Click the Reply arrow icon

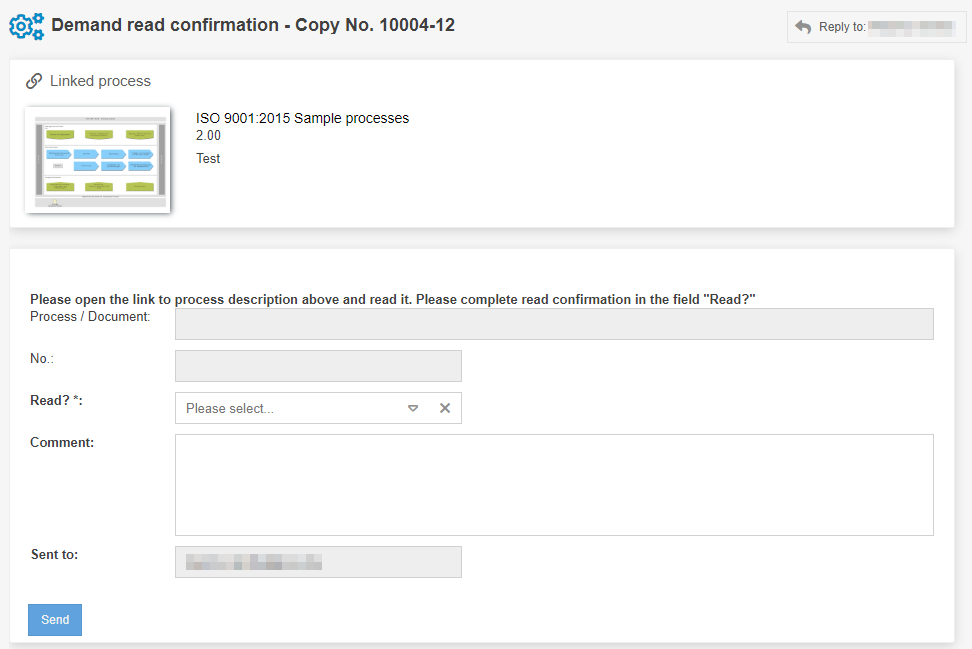coord(803,27)
